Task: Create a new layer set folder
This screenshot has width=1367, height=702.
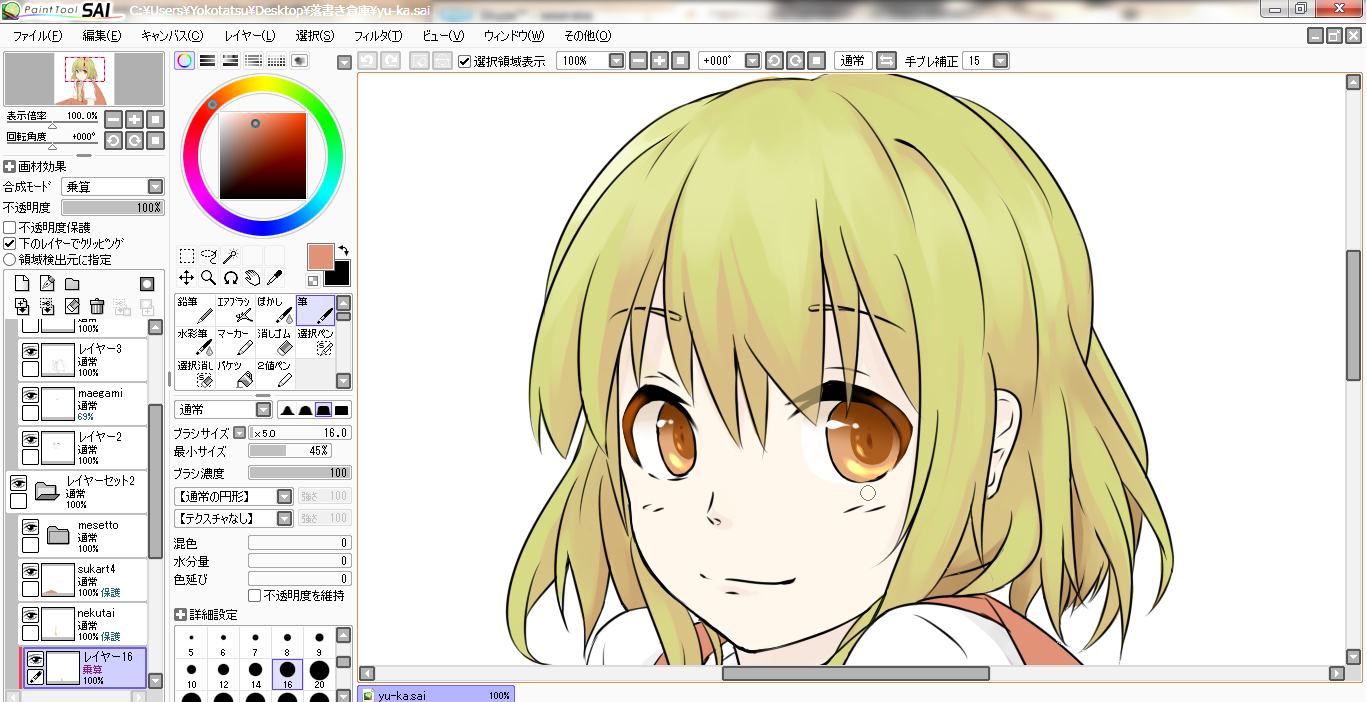Action: coord(72,284)
